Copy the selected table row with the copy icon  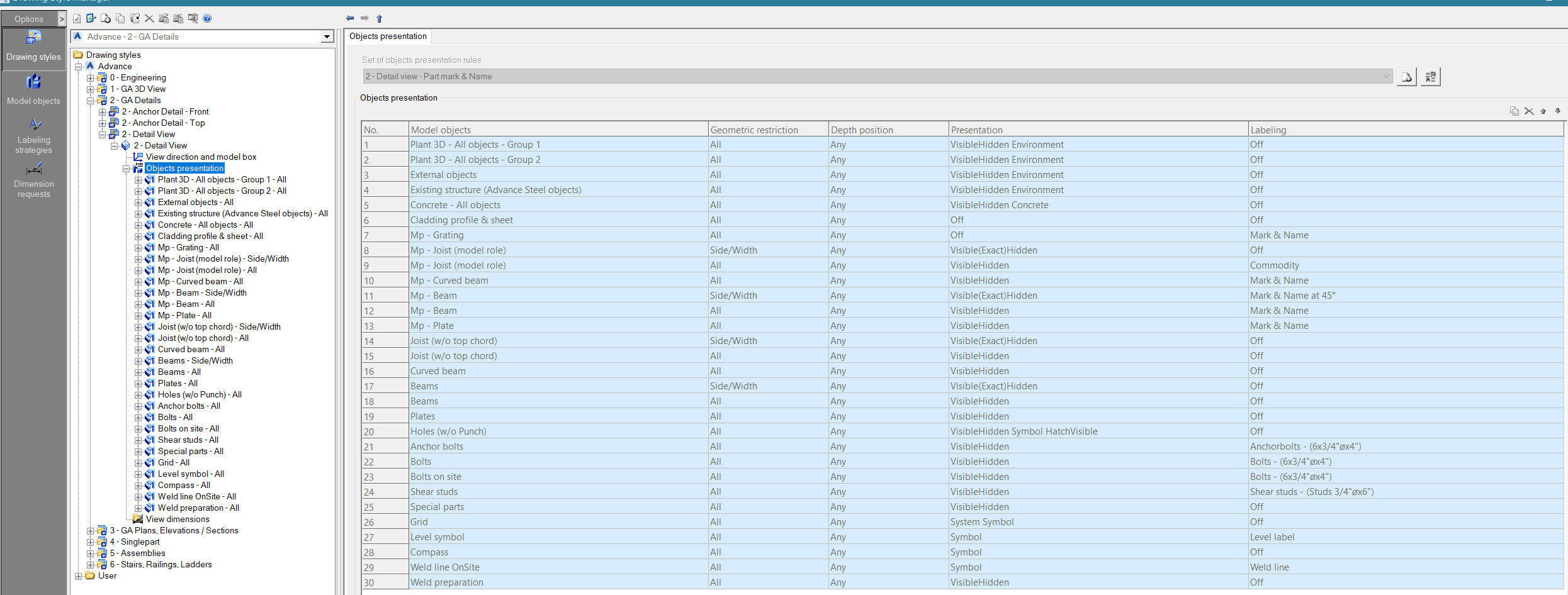1514,111
